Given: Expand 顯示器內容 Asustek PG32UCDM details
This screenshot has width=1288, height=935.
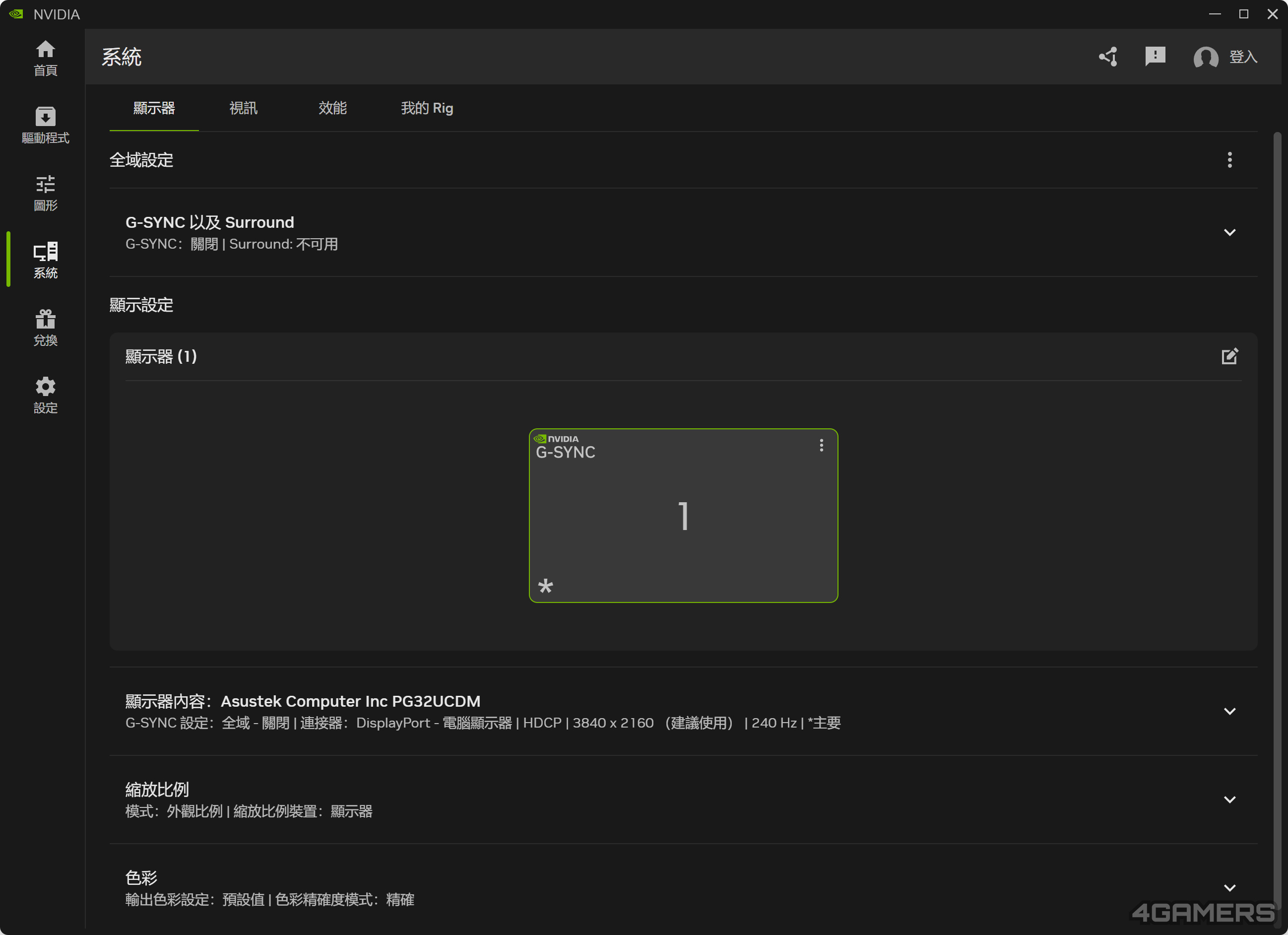Looking at the screenshot, I should 1229,711.
